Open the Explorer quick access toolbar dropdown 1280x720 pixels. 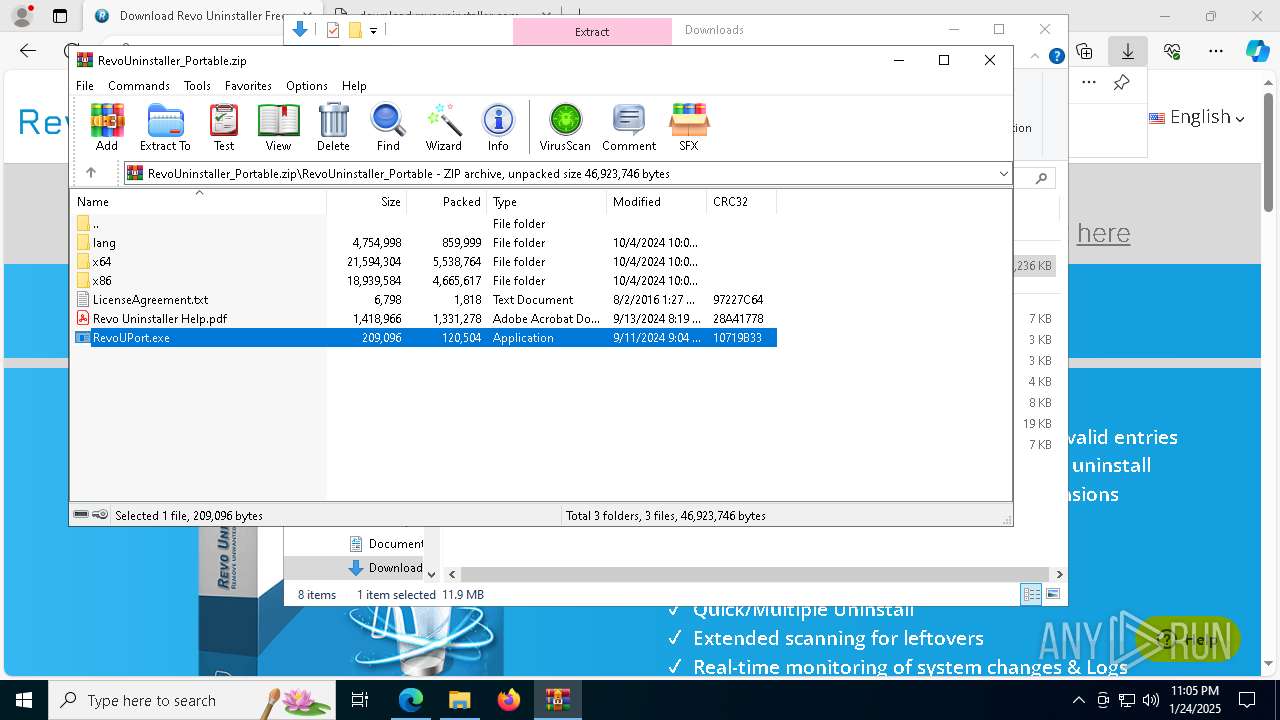tap(373, 31)
